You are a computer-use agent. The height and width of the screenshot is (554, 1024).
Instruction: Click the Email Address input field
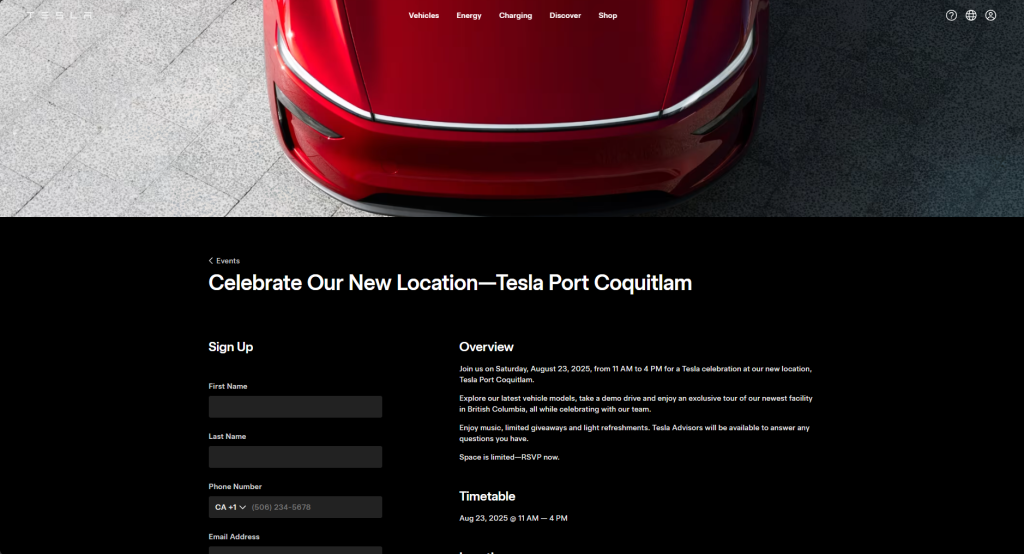[295, 550]
